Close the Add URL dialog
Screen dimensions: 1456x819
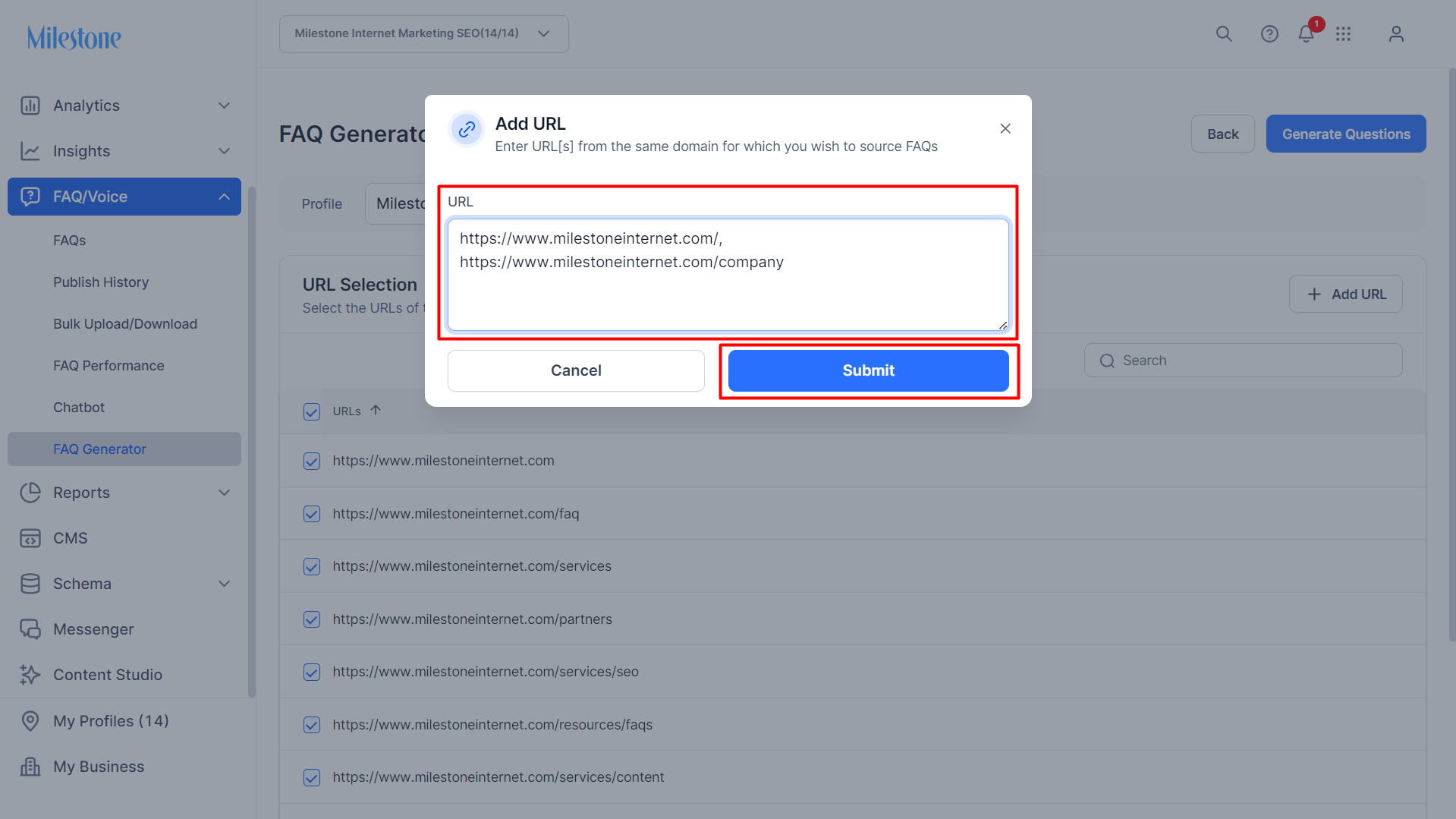point(1005,128)
